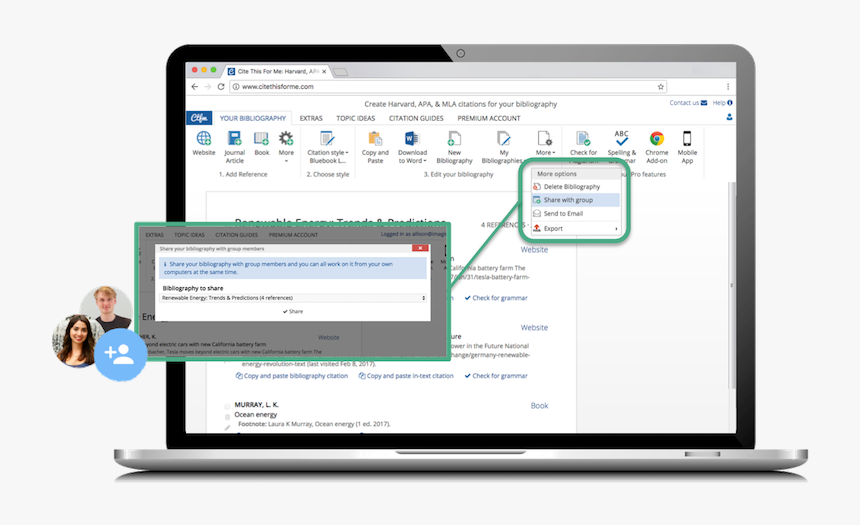The width and height of the screenshot is (860, 525).
Task: Click the address bar URL field
Action: 448,87
